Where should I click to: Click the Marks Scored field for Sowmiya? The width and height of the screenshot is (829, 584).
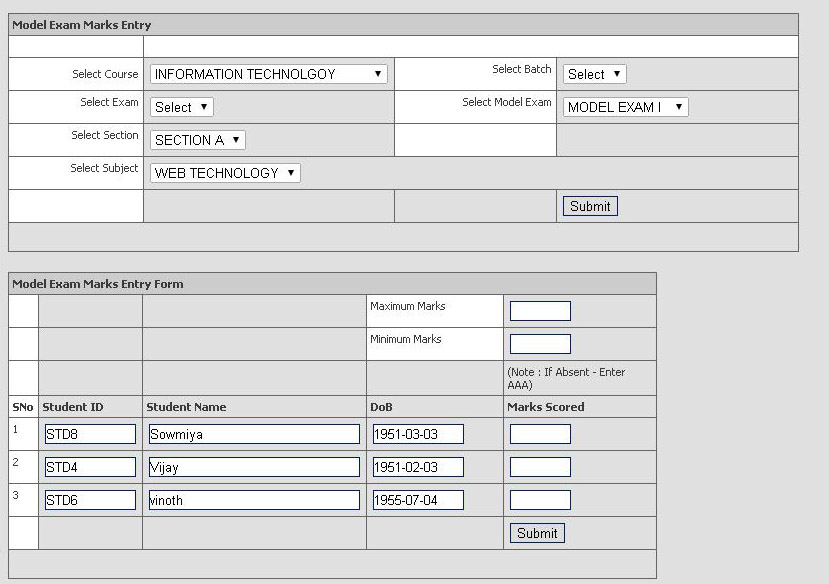pos(540,434)
